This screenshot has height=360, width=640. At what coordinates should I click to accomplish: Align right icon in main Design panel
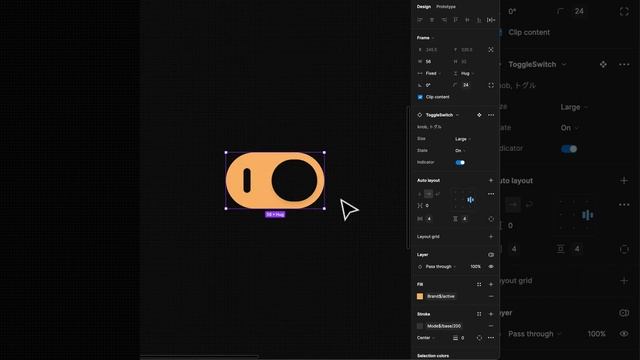tap(444, 20)
